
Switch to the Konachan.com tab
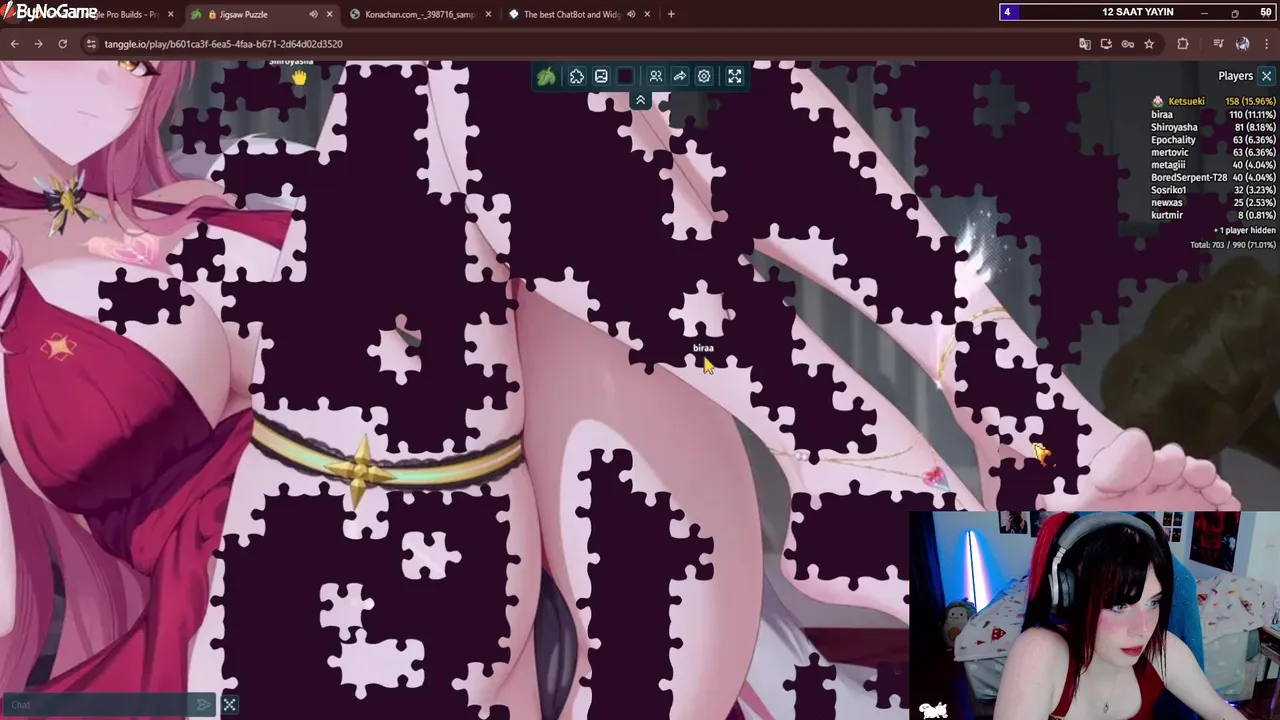[x=420, y=14]
